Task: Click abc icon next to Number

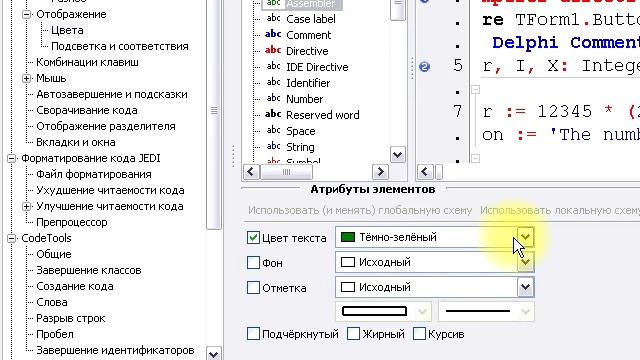Action: point(273,98)
